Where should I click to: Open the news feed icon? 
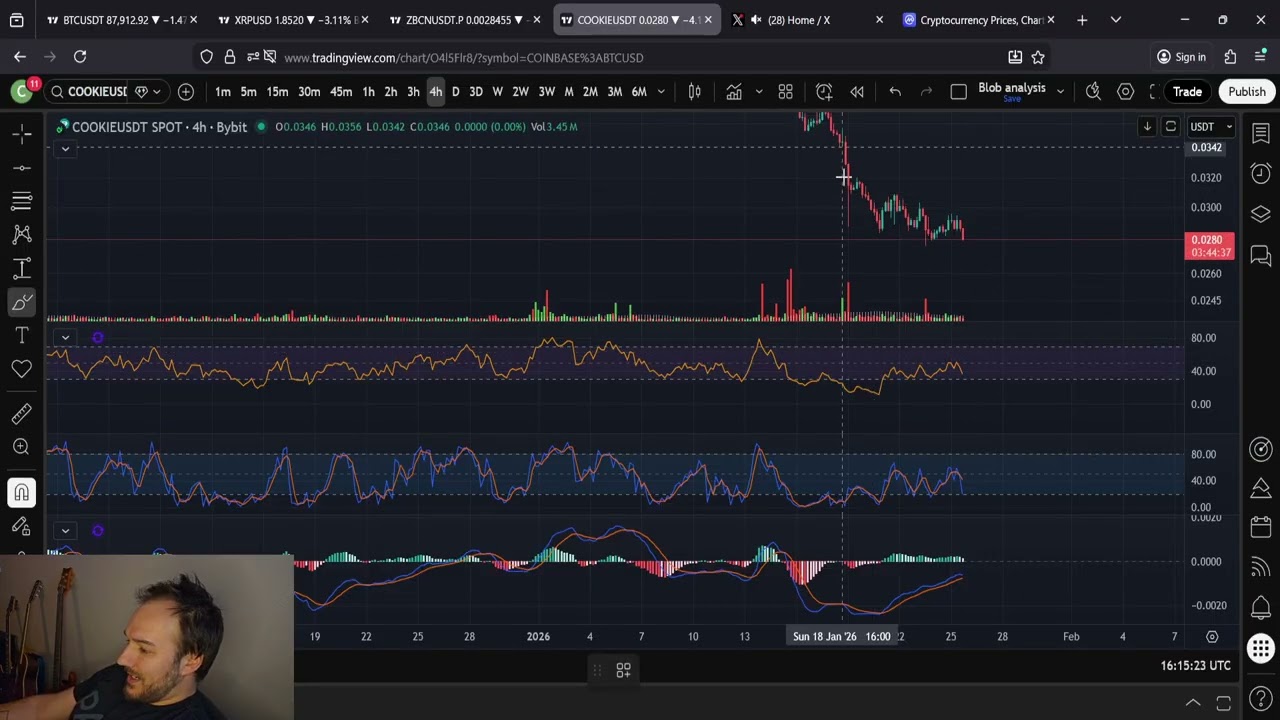(1260, 568)
